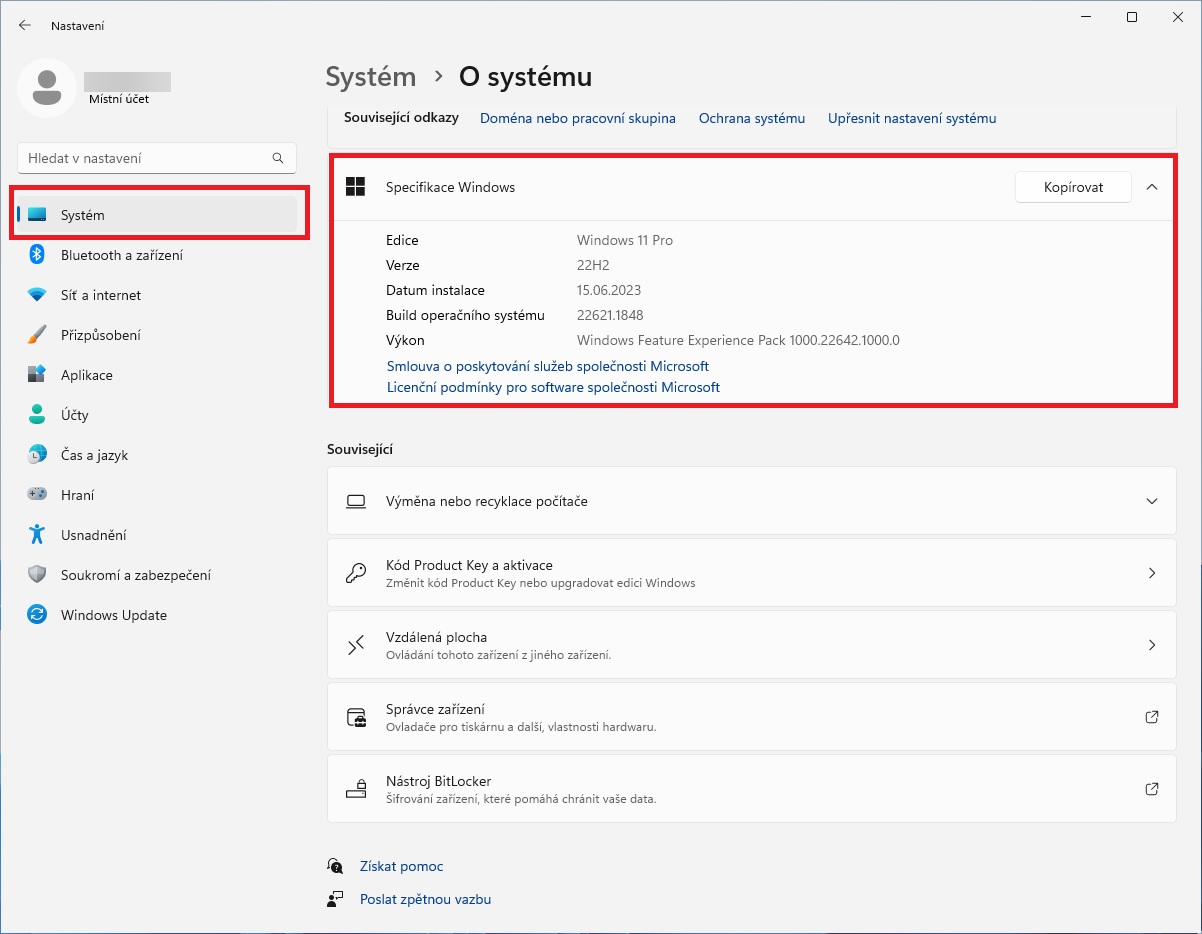Maximize the Nastavení window

(1131, 17)
